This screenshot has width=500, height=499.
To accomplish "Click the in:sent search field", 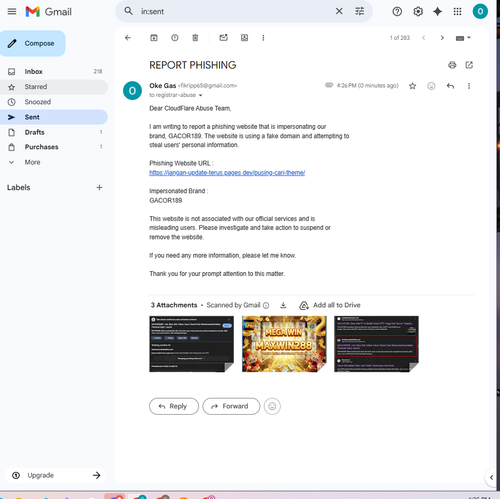I will (233, 11).
